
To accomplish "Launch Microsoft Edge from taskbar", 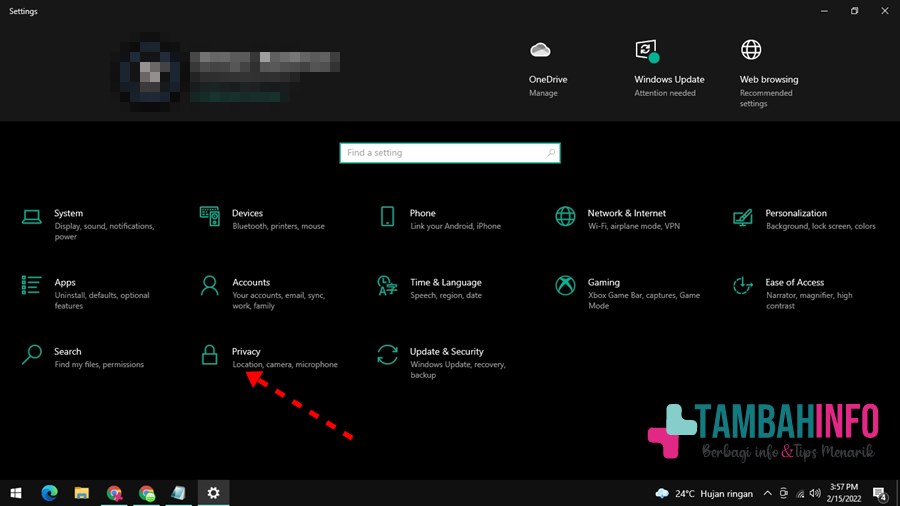I will (x=49, y=493).
